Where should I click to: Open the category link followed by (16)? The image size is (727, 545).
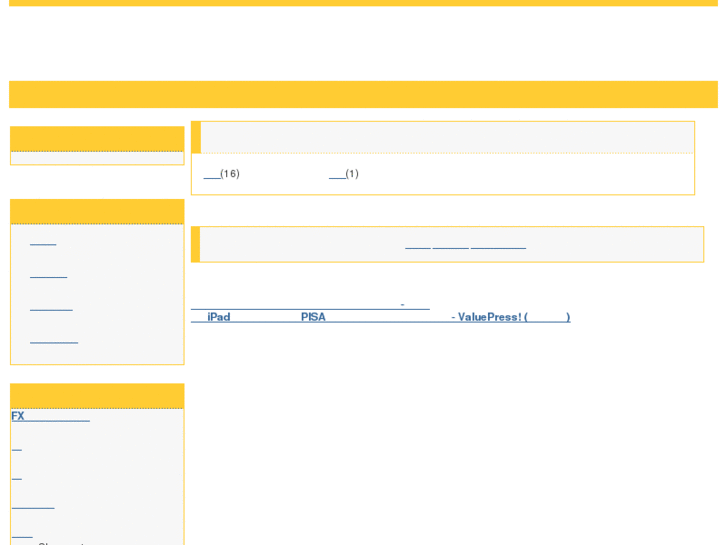tap(212, 174)
